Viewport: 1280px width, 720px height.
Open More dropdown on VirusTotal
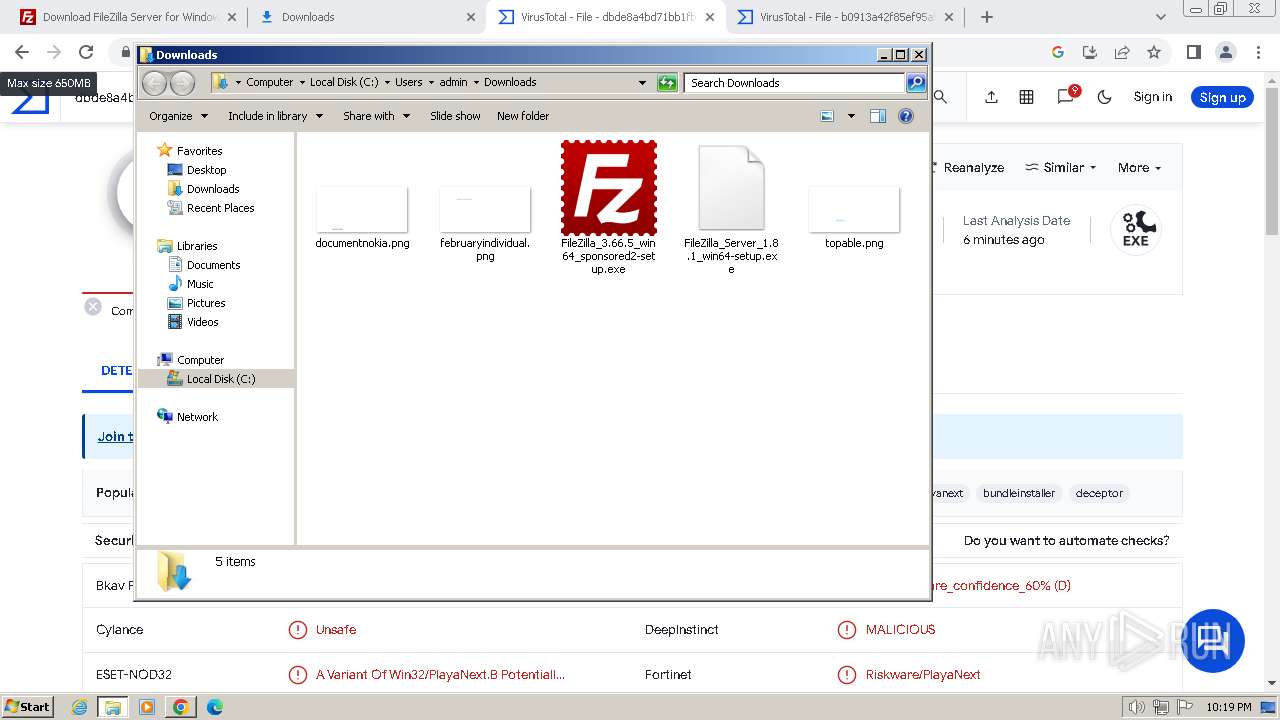pyautogui.click(x=1139, y=168)
